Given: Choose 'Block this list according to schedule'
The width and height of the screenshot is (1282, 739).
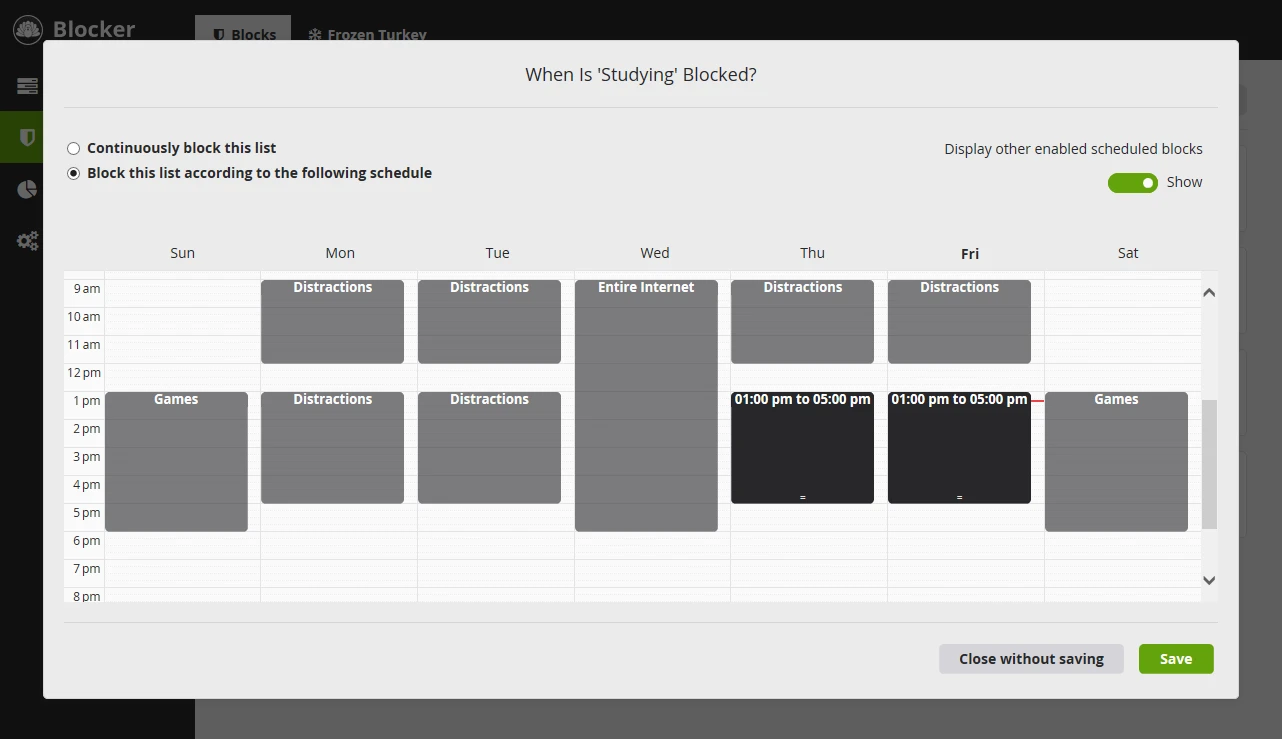Looking at the screenshot, I should pos(74,173).
